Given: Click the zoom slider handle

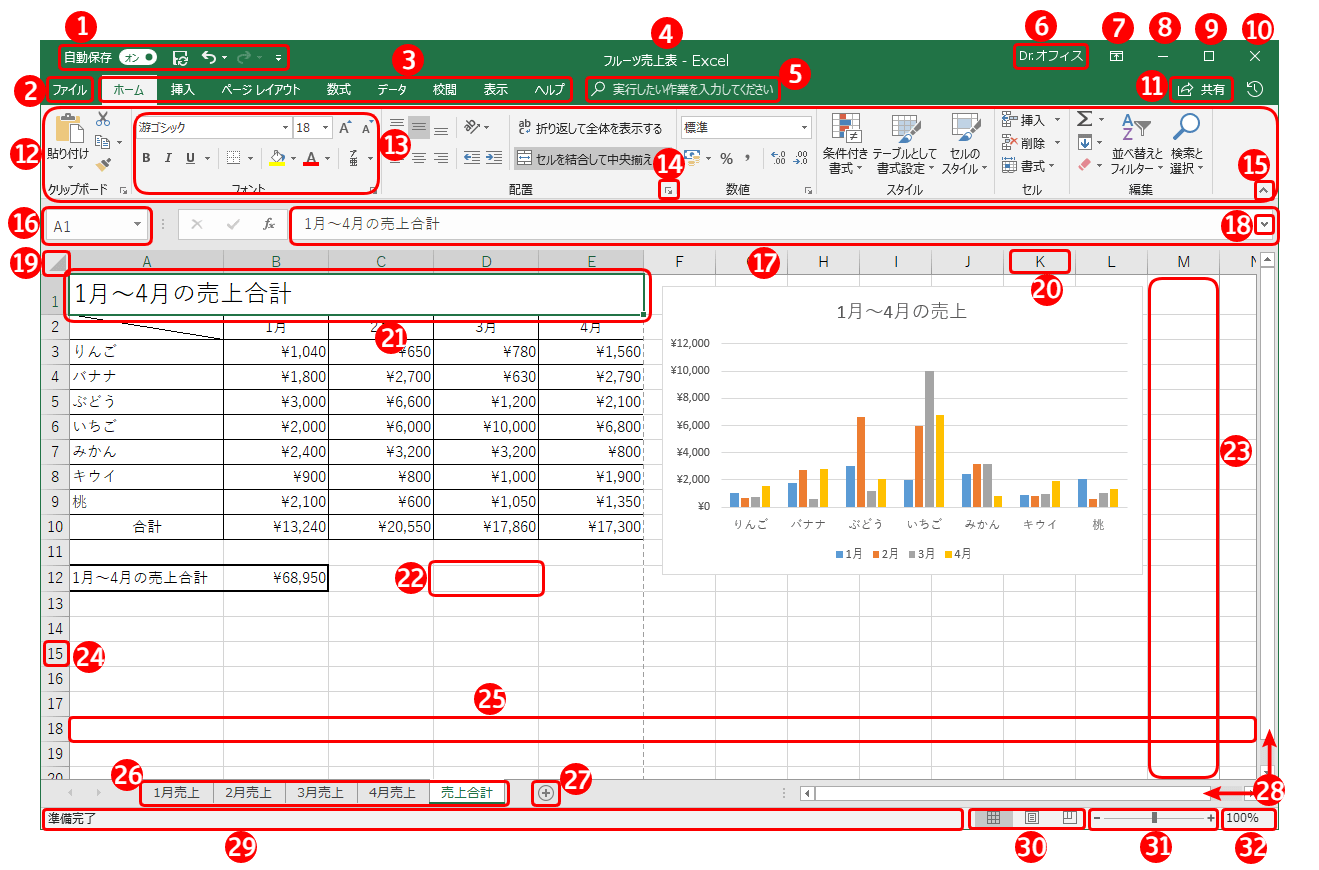Looking at the screenshot, I should click(x=1154, y=818).
